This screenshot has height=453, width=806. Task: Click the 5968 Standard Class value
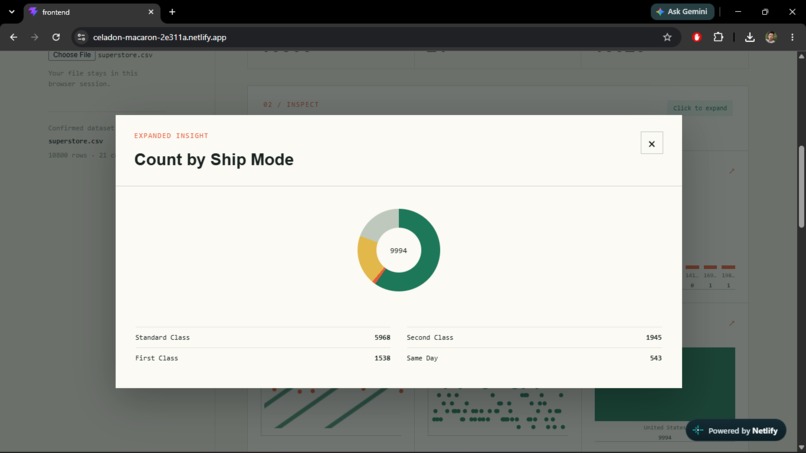pyautogui.click(x=382, y=337)
